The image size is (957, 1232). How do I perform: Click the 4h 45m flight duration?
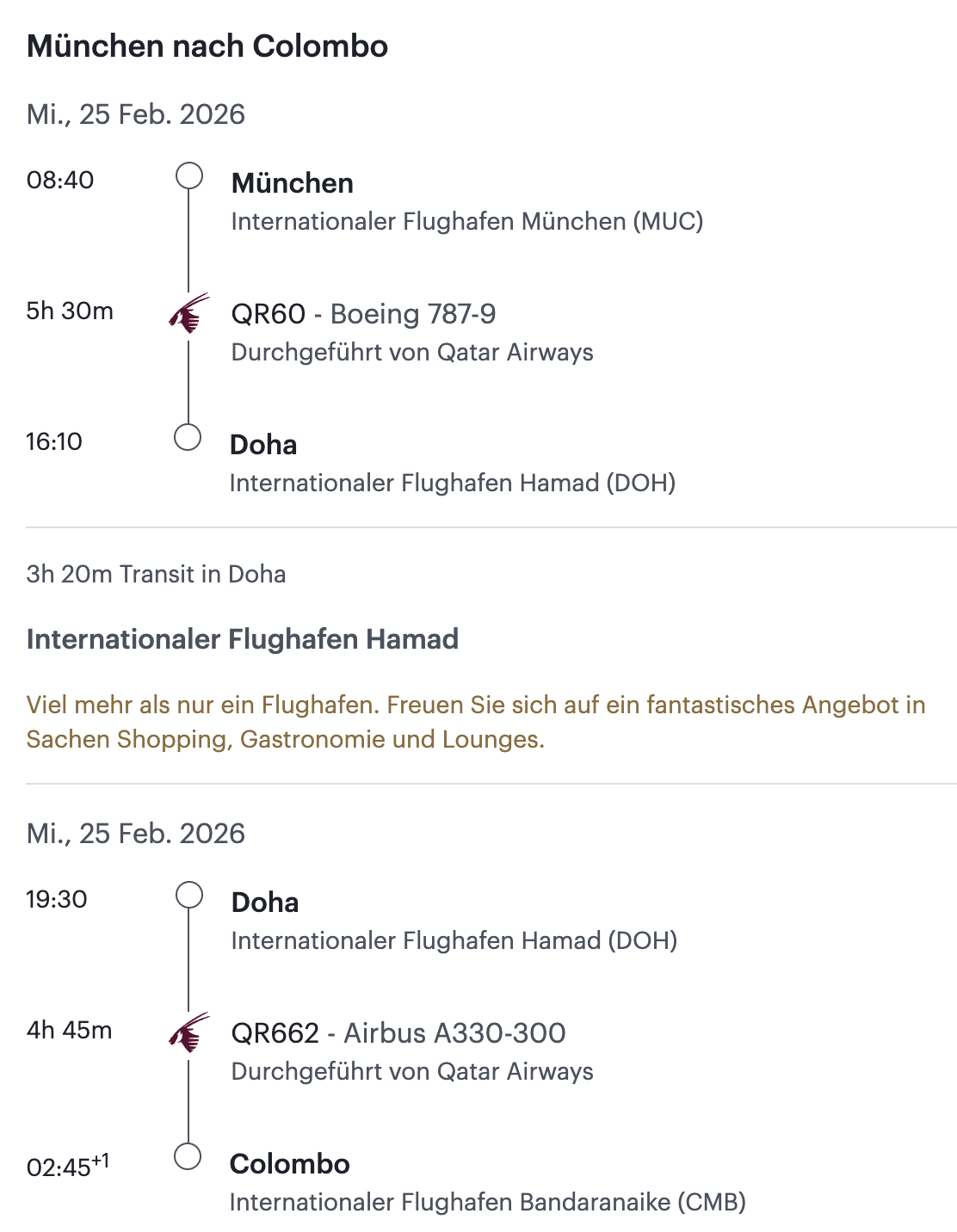(70, 1030)
